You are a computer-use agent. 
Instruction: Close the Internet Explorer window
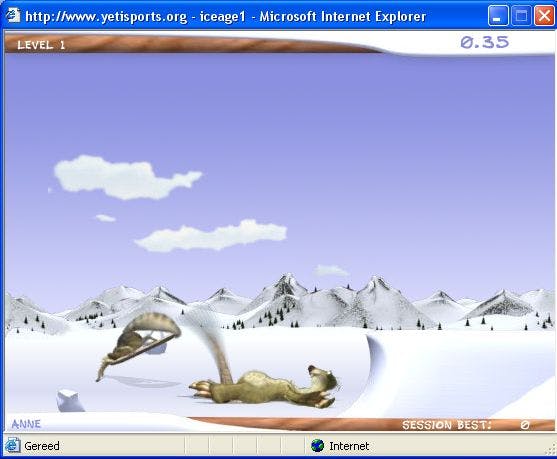[x=544, y=16]
